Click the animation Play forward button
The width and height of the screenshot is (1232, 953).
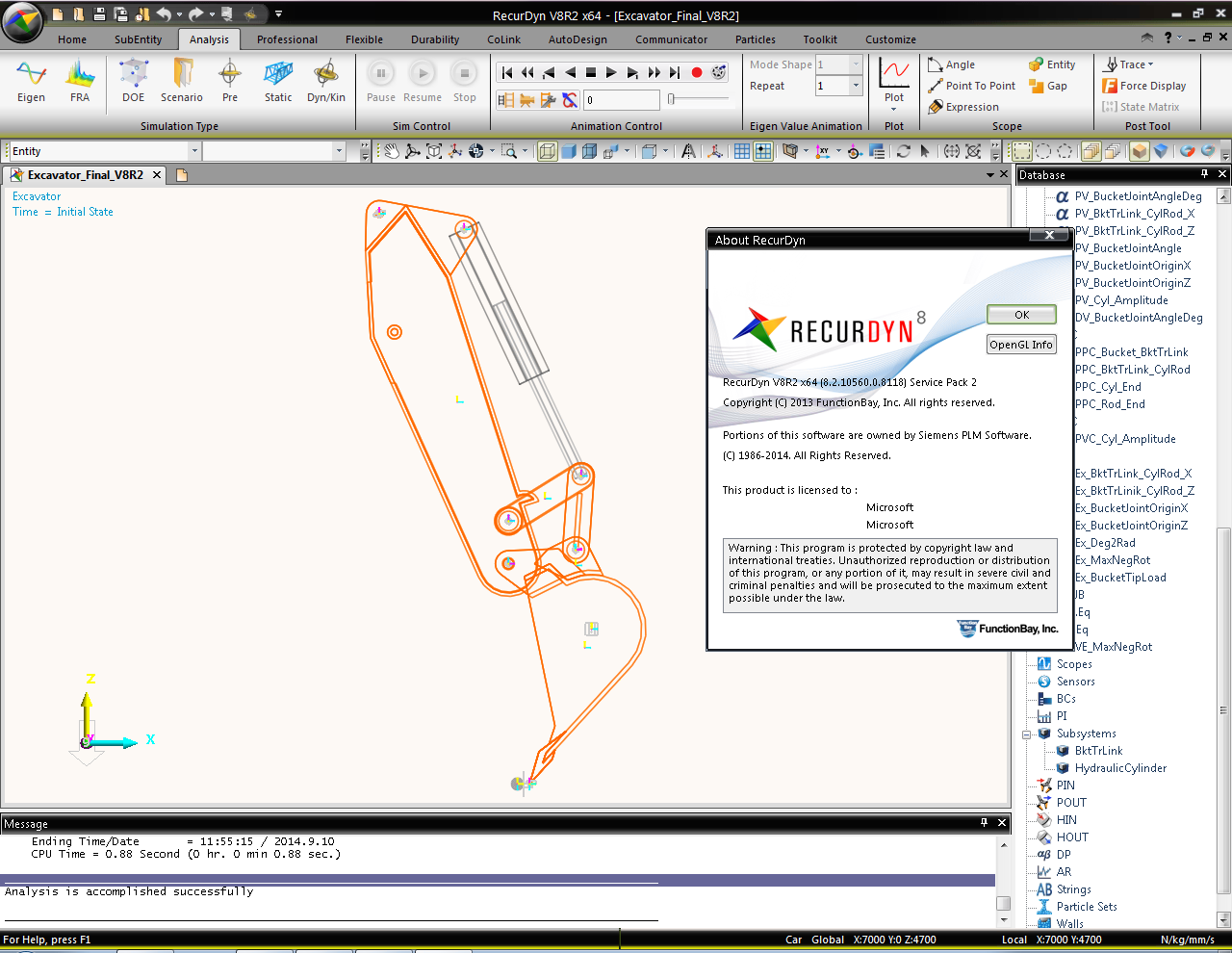click(x=611, y=72)
